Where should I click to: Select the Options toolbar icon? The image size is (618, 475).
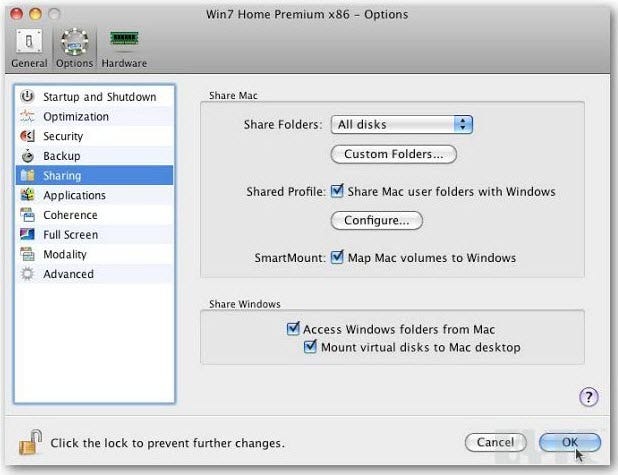tap(74, 42)
